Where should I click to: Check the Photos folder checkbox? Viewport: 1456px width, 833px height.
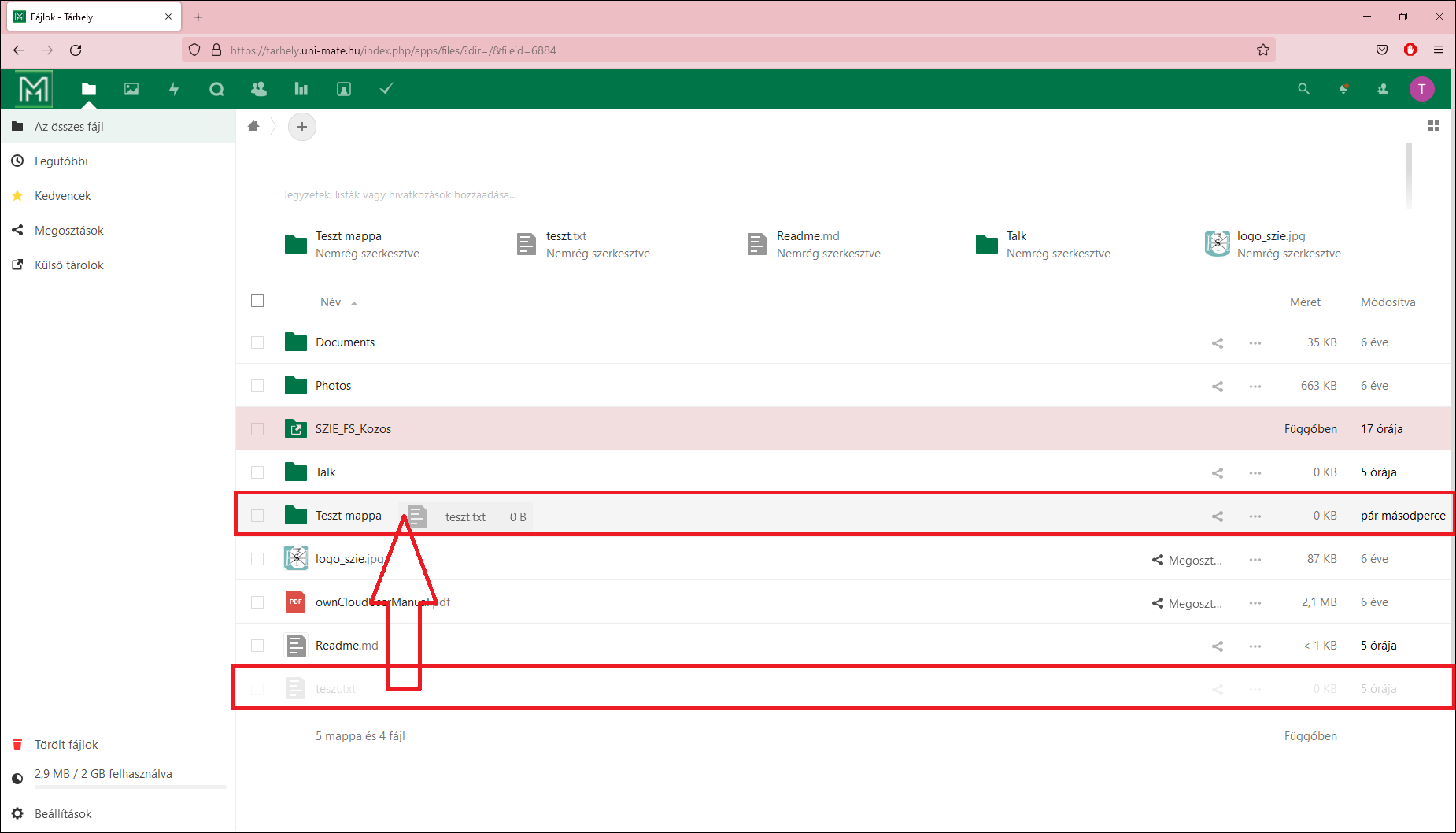(257, 386)
